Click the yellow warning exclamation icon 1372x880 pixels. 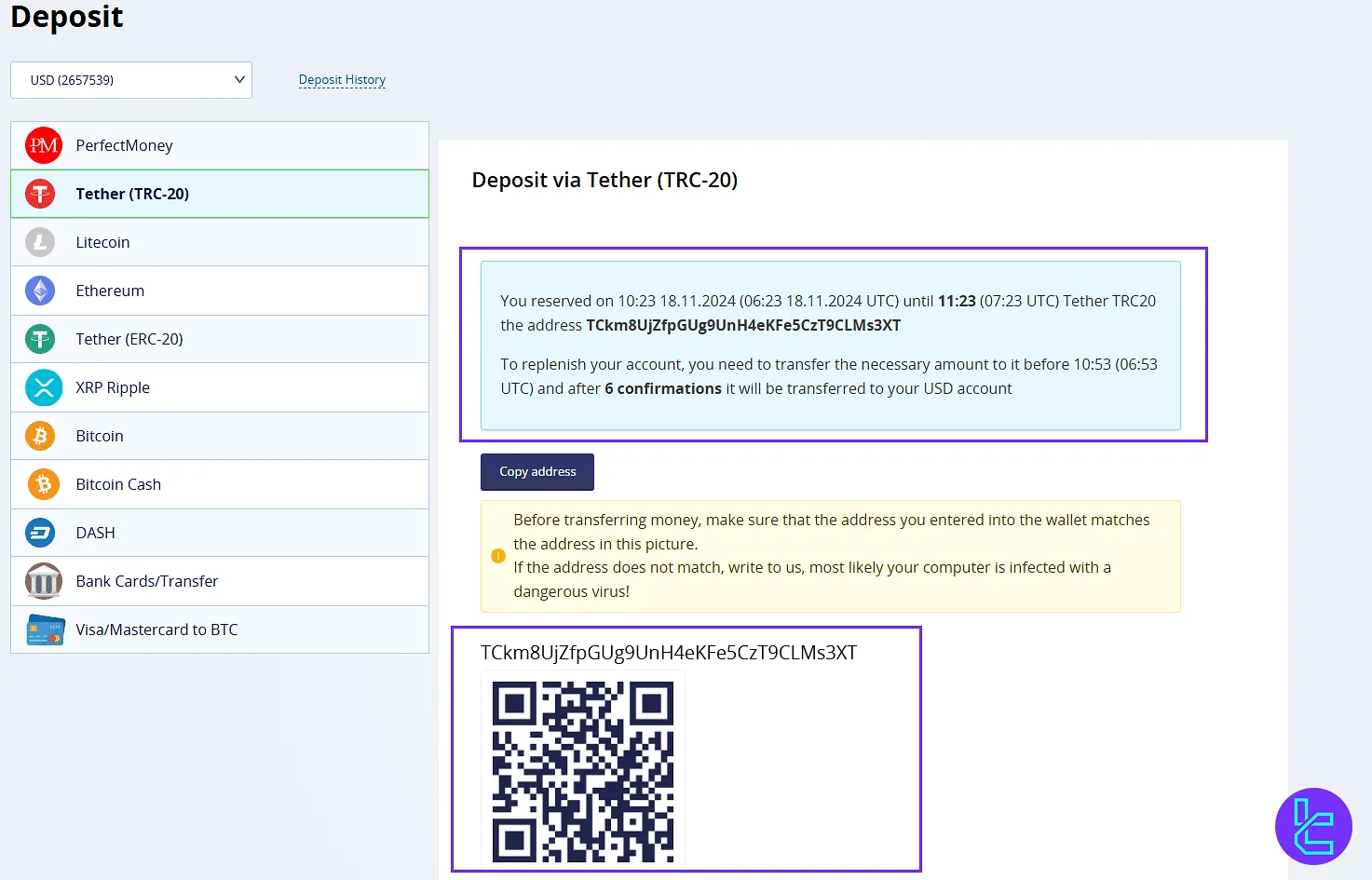(x=498, y=556)
